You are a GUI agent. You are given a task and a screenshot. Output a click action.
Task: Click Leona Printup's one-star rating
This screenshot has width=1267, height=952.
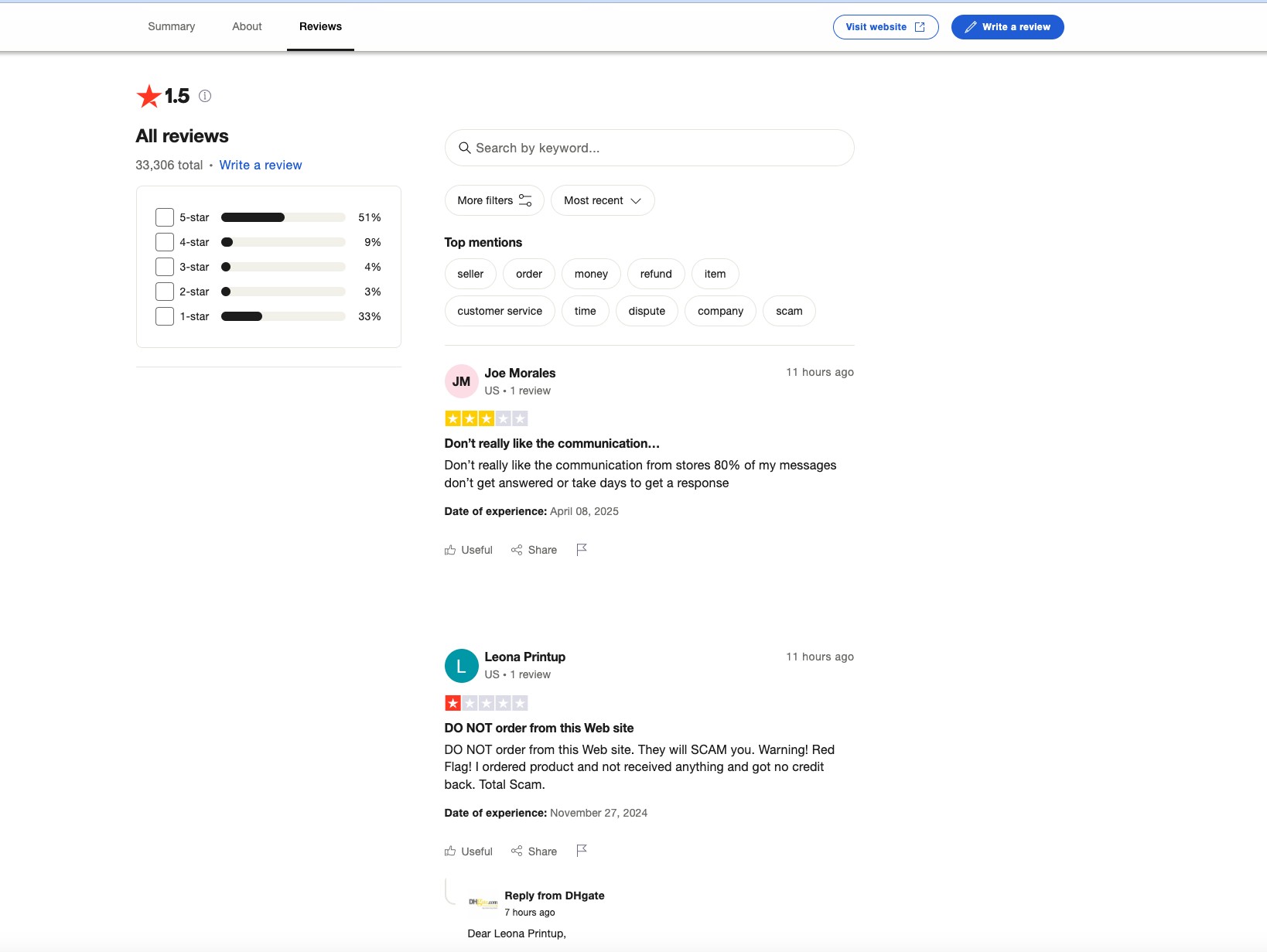tap(487, 703)
